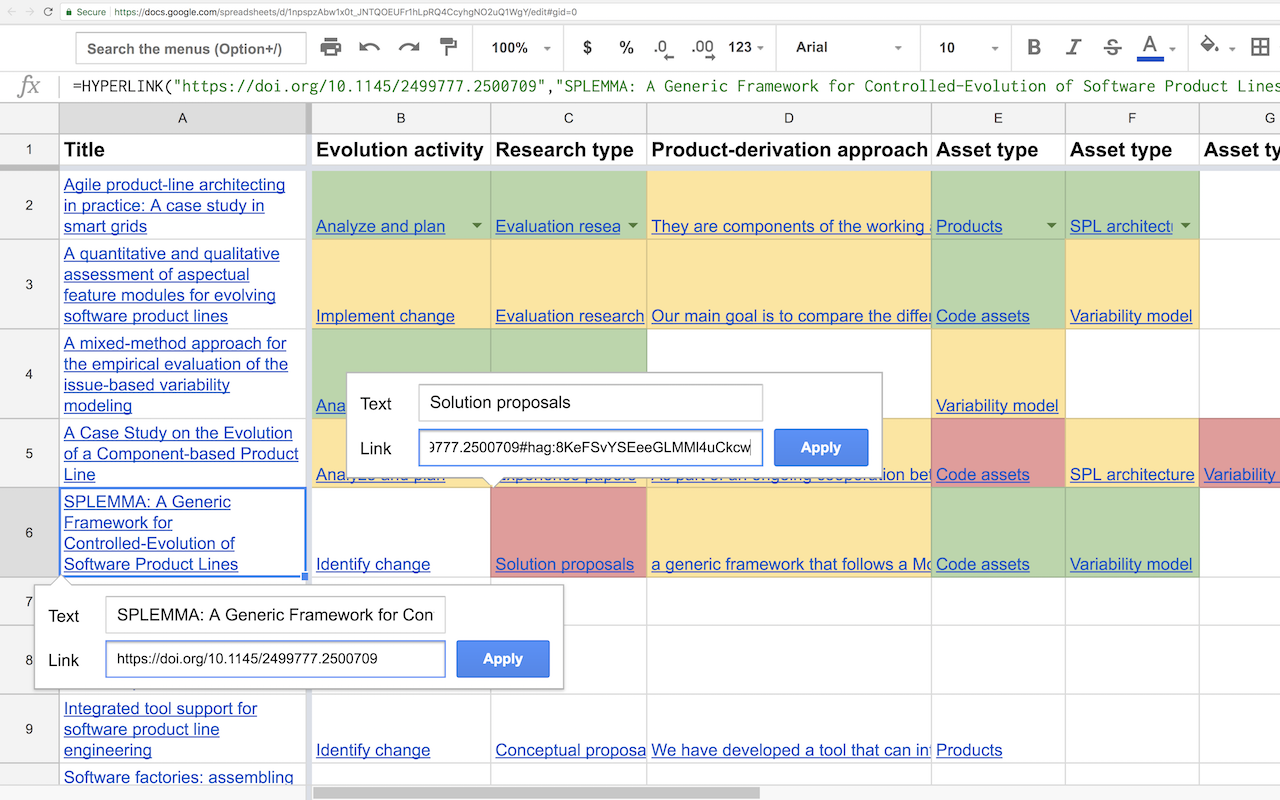
Task: Click Text field containing SPLEMMA title
Action: click(x=275, y=615)
